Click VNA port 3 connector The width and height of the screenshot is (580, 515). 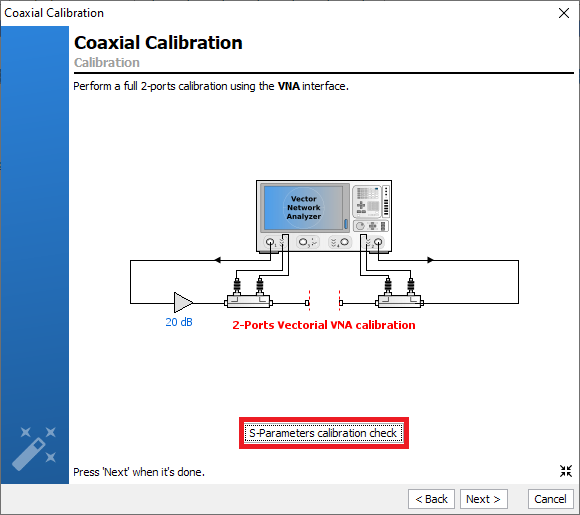tap(303, 242)
